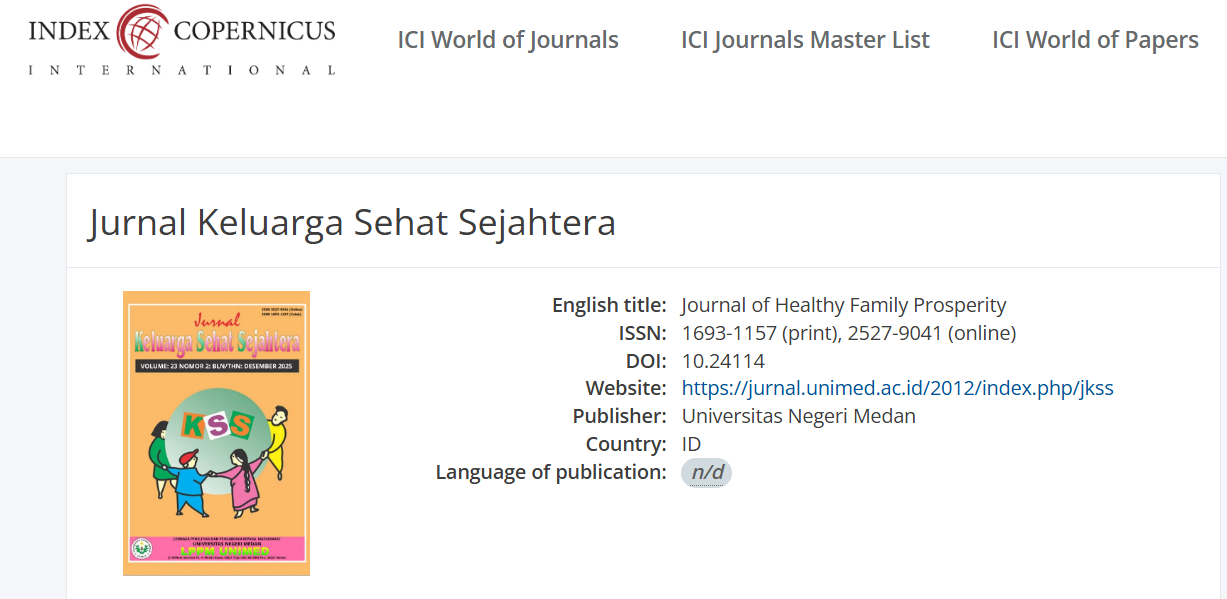
Task: Open the ICI World of Papers tab
Action: (x=1095, y=40)
